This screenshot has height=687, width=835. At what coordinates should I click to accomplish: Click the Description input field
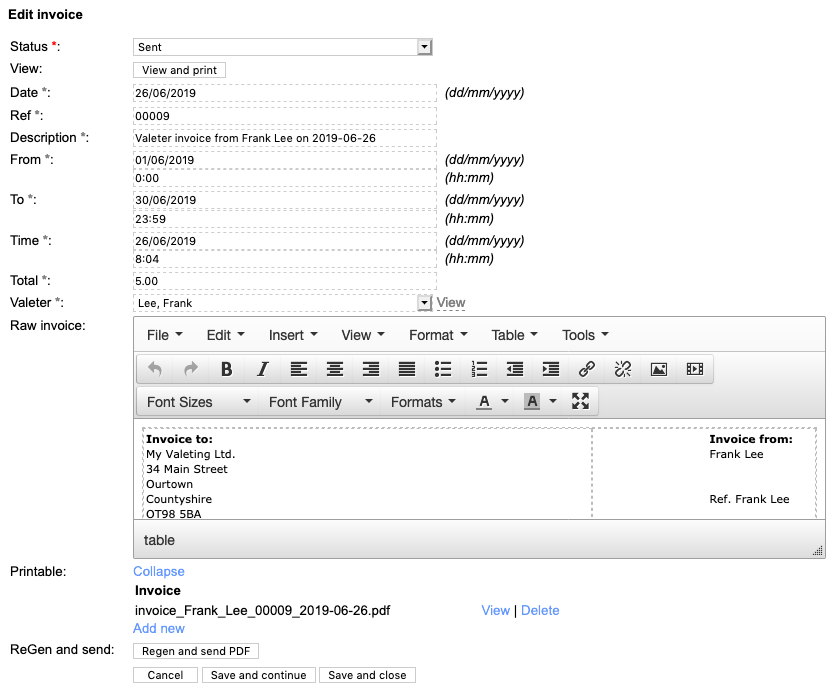coord(284,138)
